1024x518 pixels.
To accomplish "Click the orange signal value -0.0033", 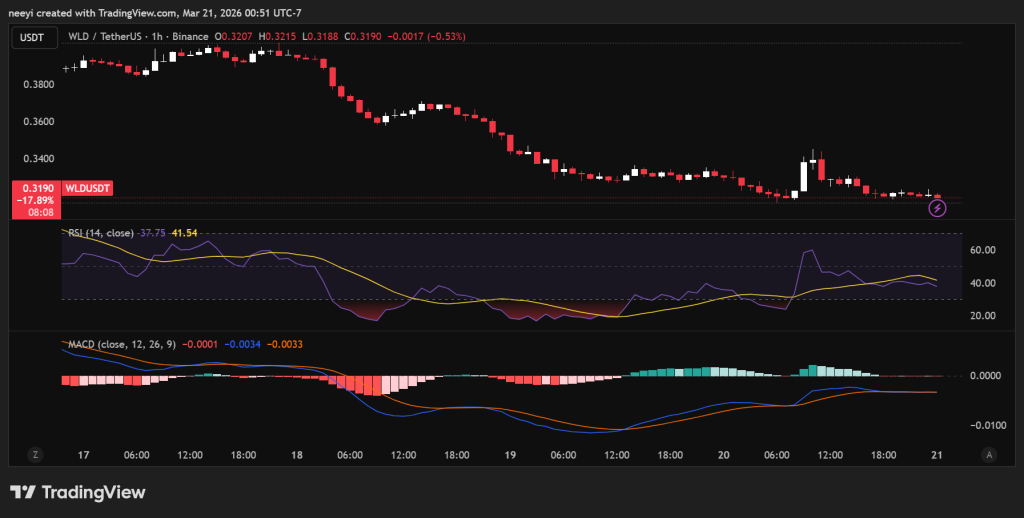I will coord(284,344).
